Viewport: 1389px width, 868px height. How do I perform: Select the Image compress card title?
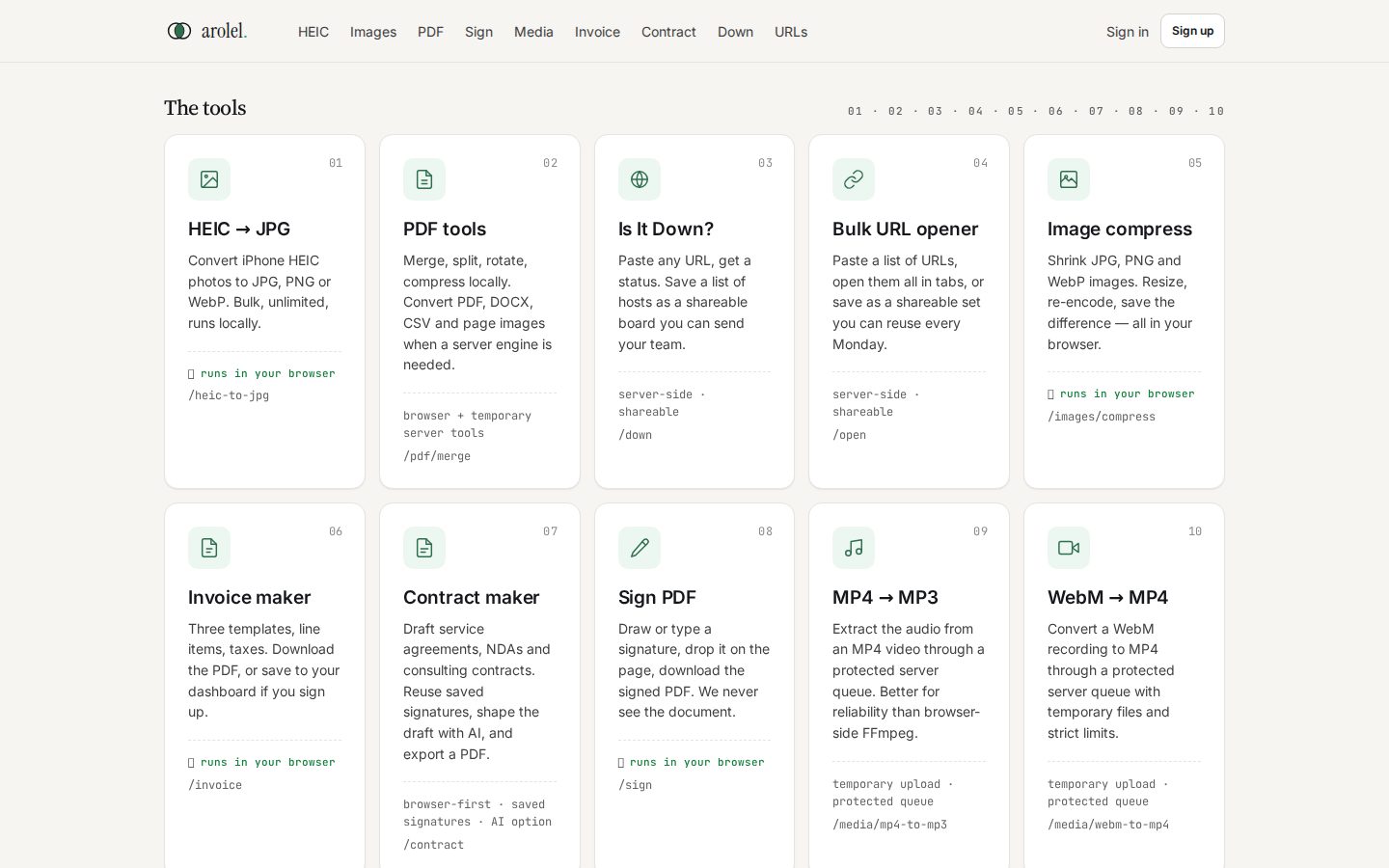pos(1120,230)
